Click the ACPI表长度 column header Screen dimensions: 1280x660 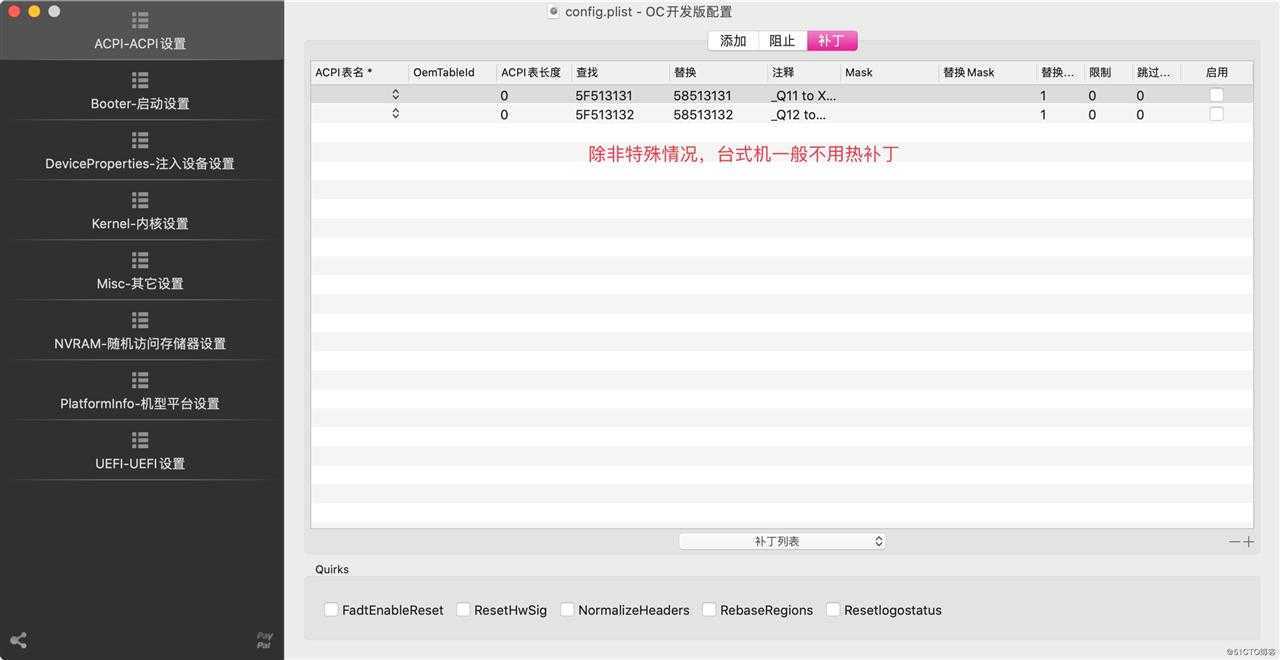pos(533,72)
